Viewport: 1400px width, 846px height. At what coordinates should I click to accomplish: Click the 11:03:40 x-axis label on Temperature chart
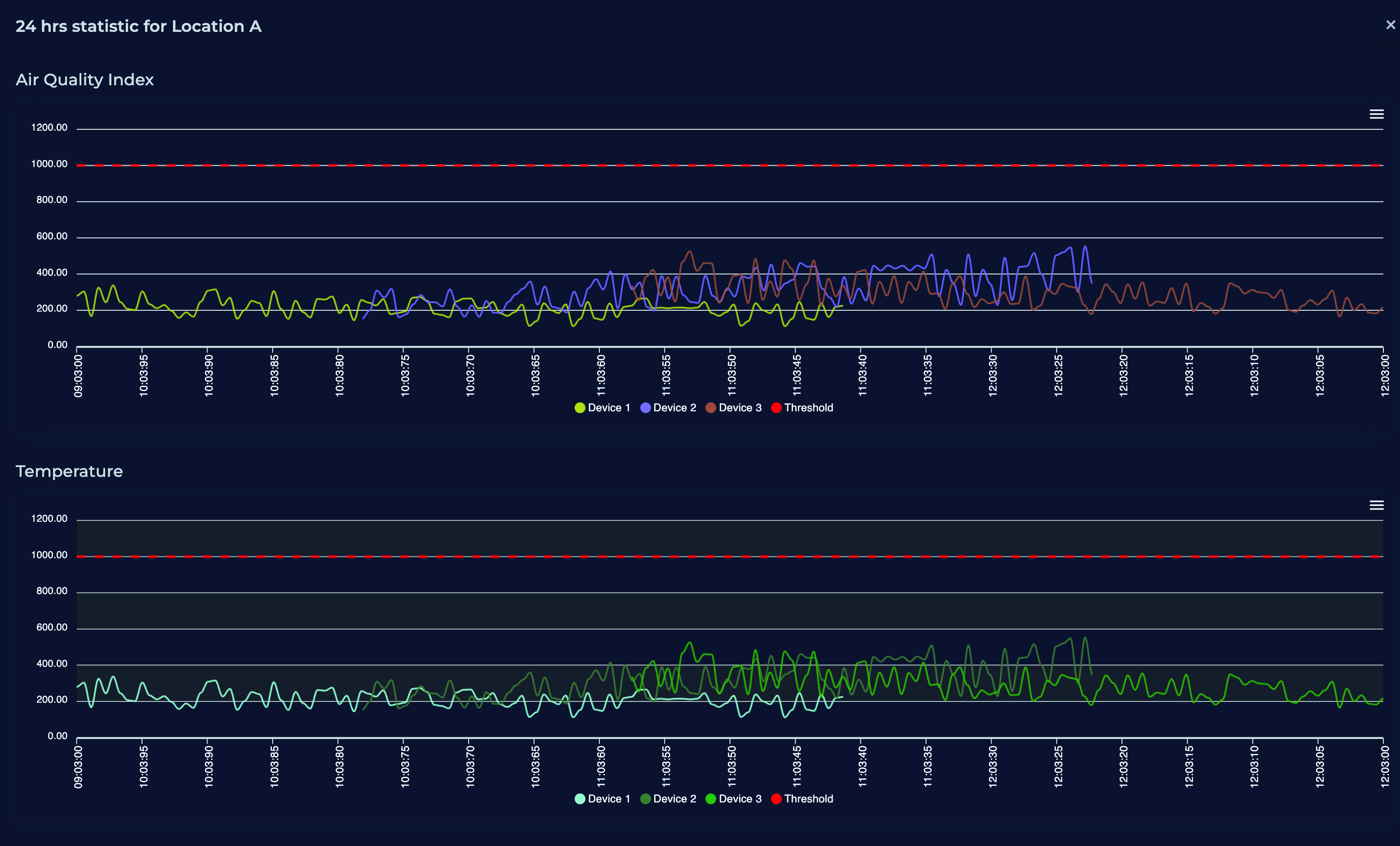(863, 767)
